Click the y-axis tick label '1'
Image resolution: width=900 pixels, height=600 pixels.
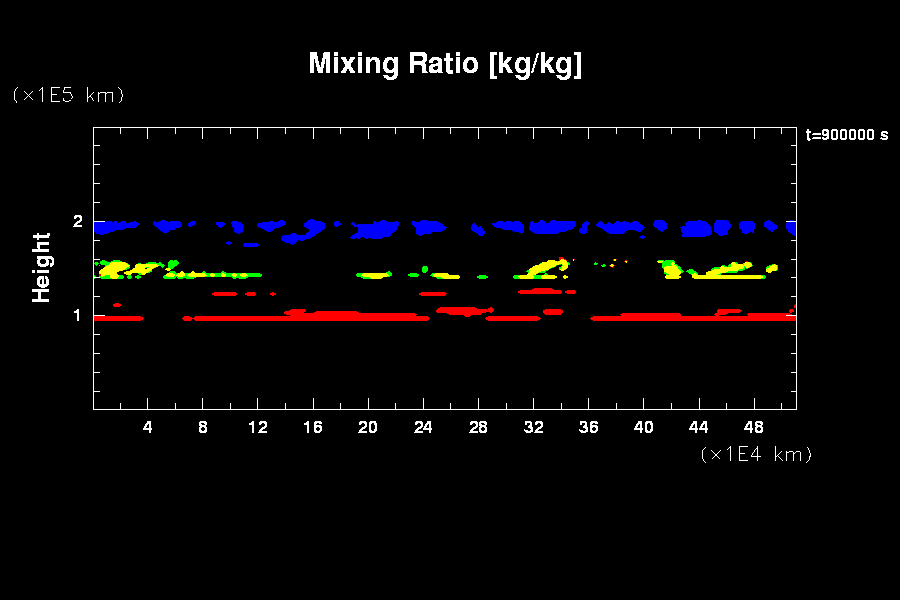tap(76, 316)
